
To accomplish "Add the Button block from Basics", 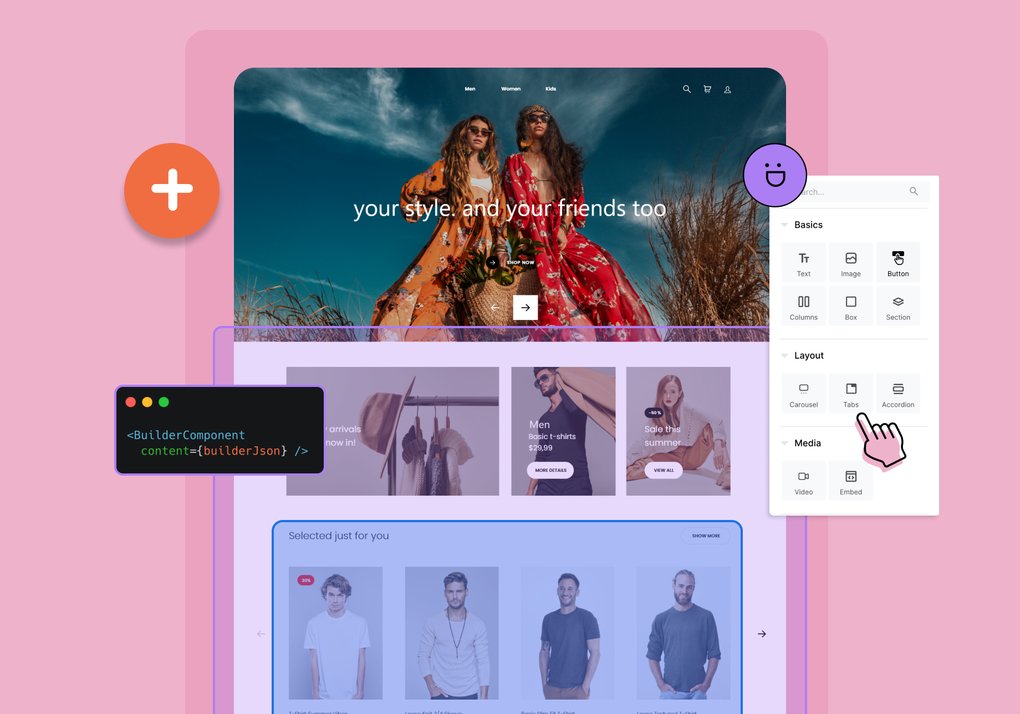I will pyautogui.click(x=898, y=262).
